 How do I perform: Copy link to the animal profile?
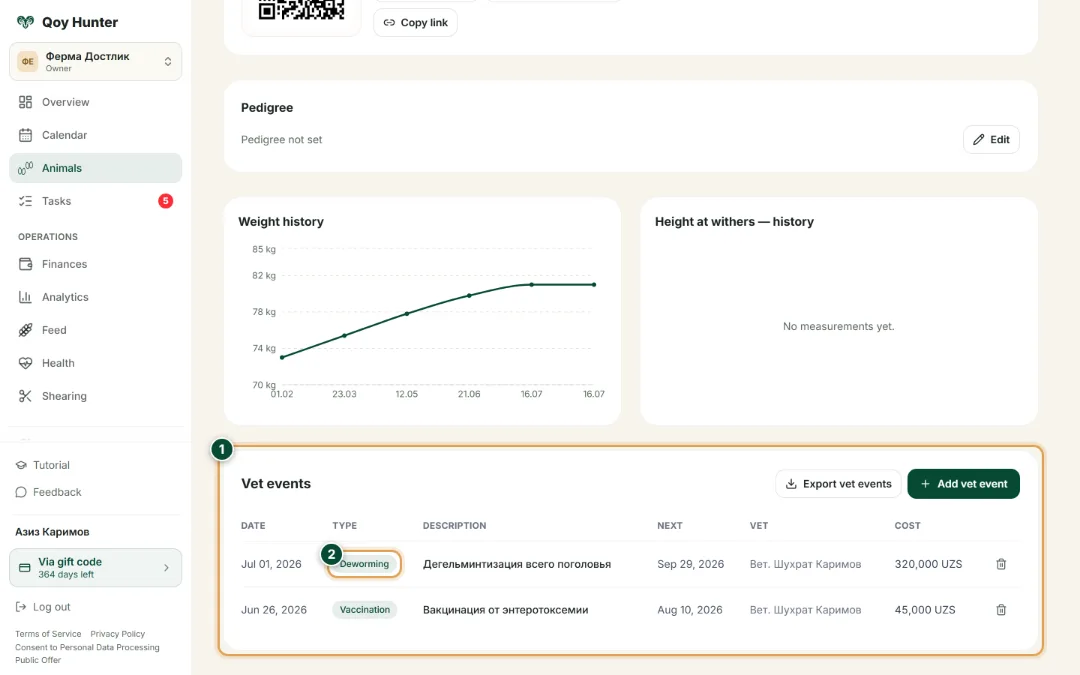click(x=415, y=23)
